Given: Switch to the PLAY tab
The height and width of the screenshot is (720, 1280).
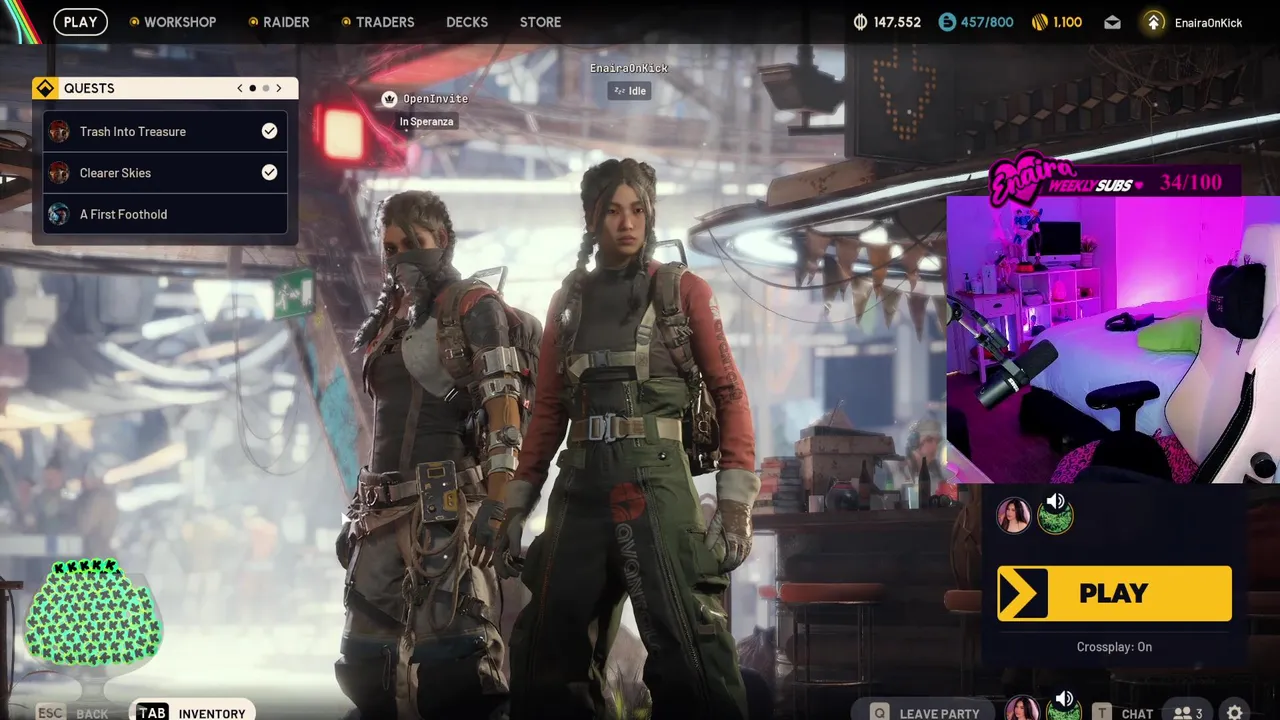Looking at the screenshot, I should [x=80, y=22].
